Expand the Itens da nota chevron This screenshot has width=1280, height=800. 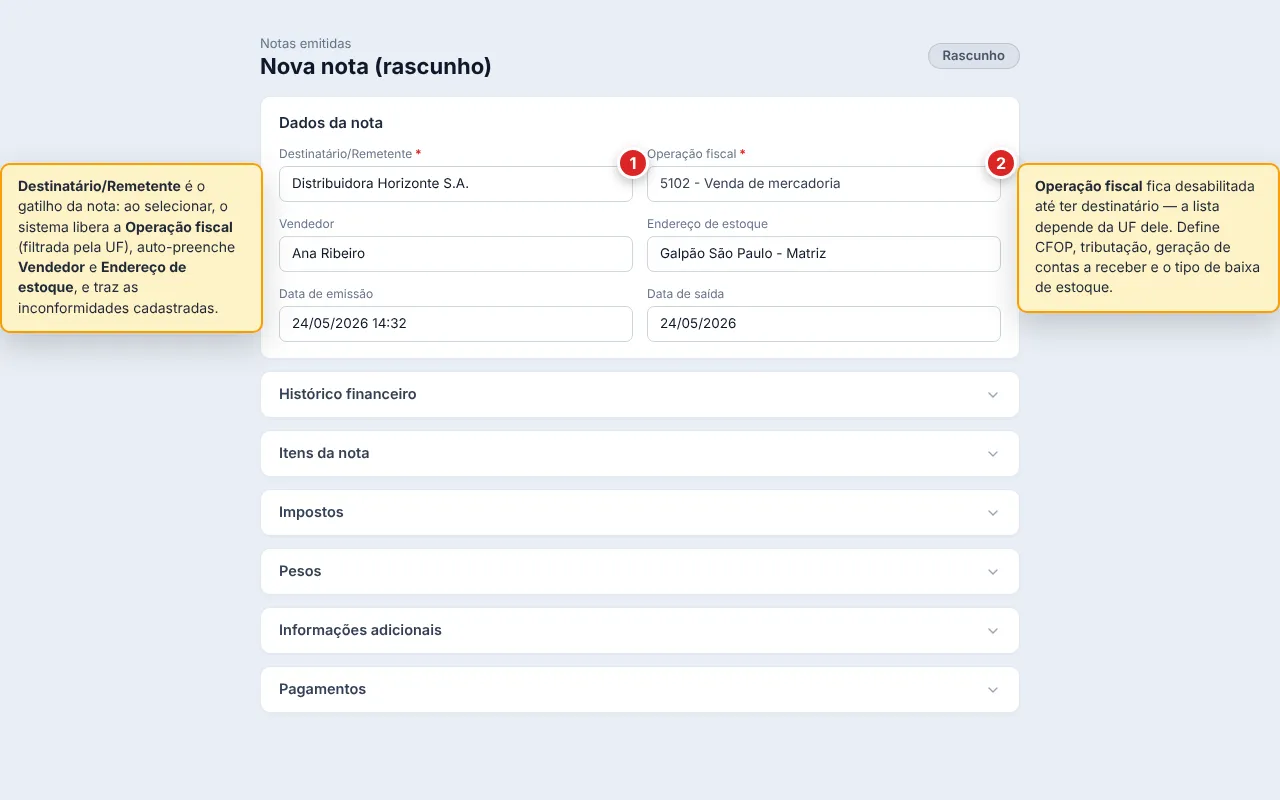coord(993,454)
